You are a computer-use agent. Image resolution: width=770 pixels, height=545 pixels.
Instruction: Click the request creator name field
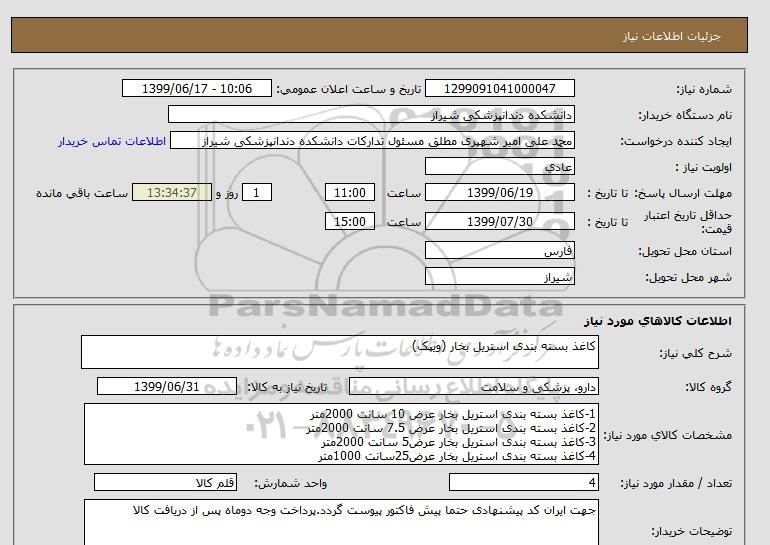point(372,140)
